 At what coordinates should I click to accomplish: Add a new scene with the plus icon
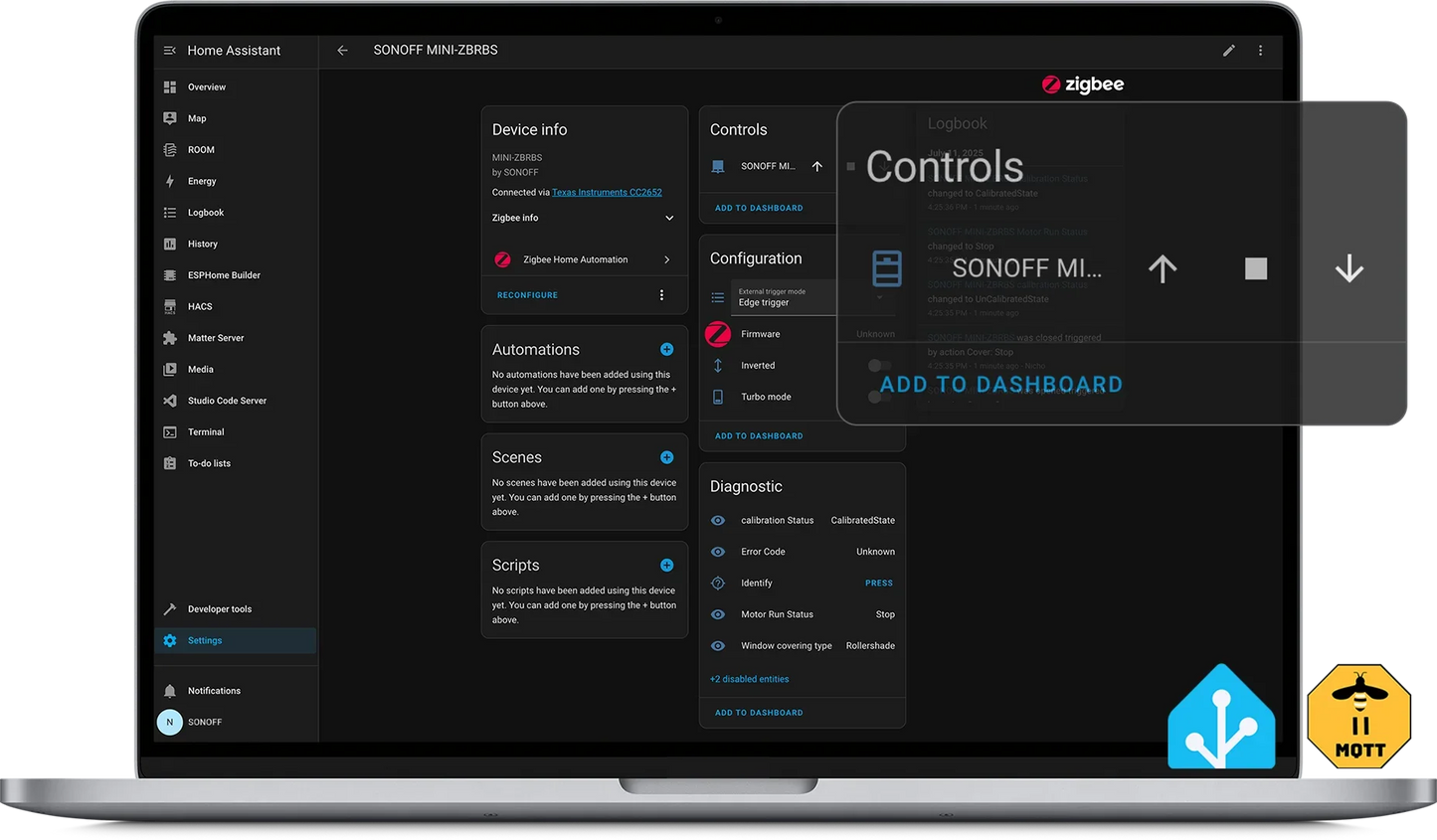tap(666, 457)
